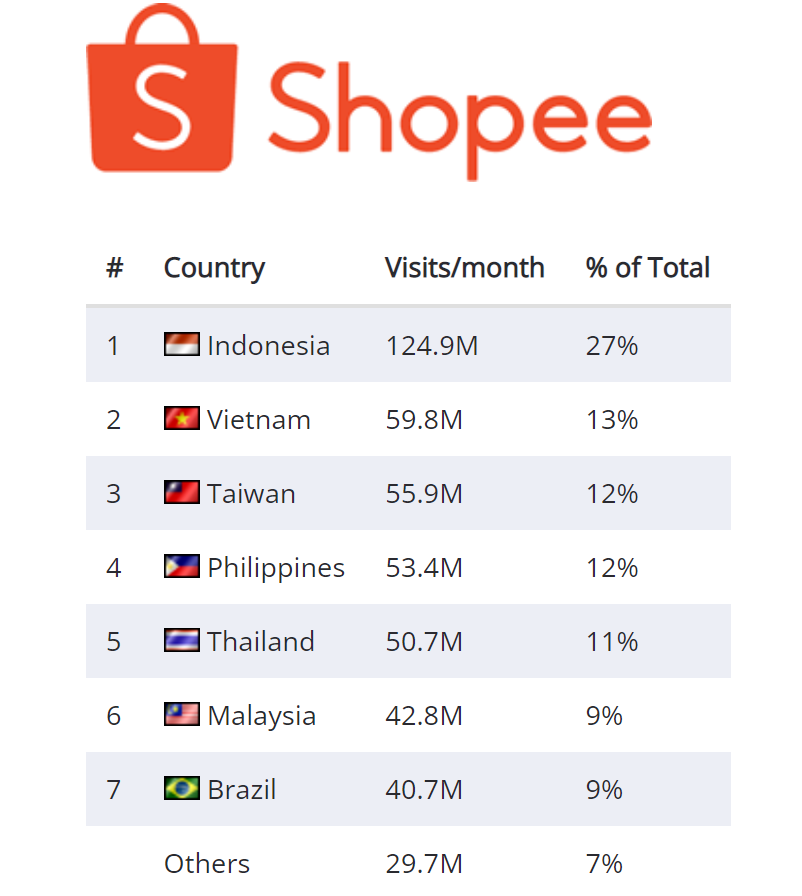Click the Brazil flag icon
The image size is (802, 896).
[182, 789]
